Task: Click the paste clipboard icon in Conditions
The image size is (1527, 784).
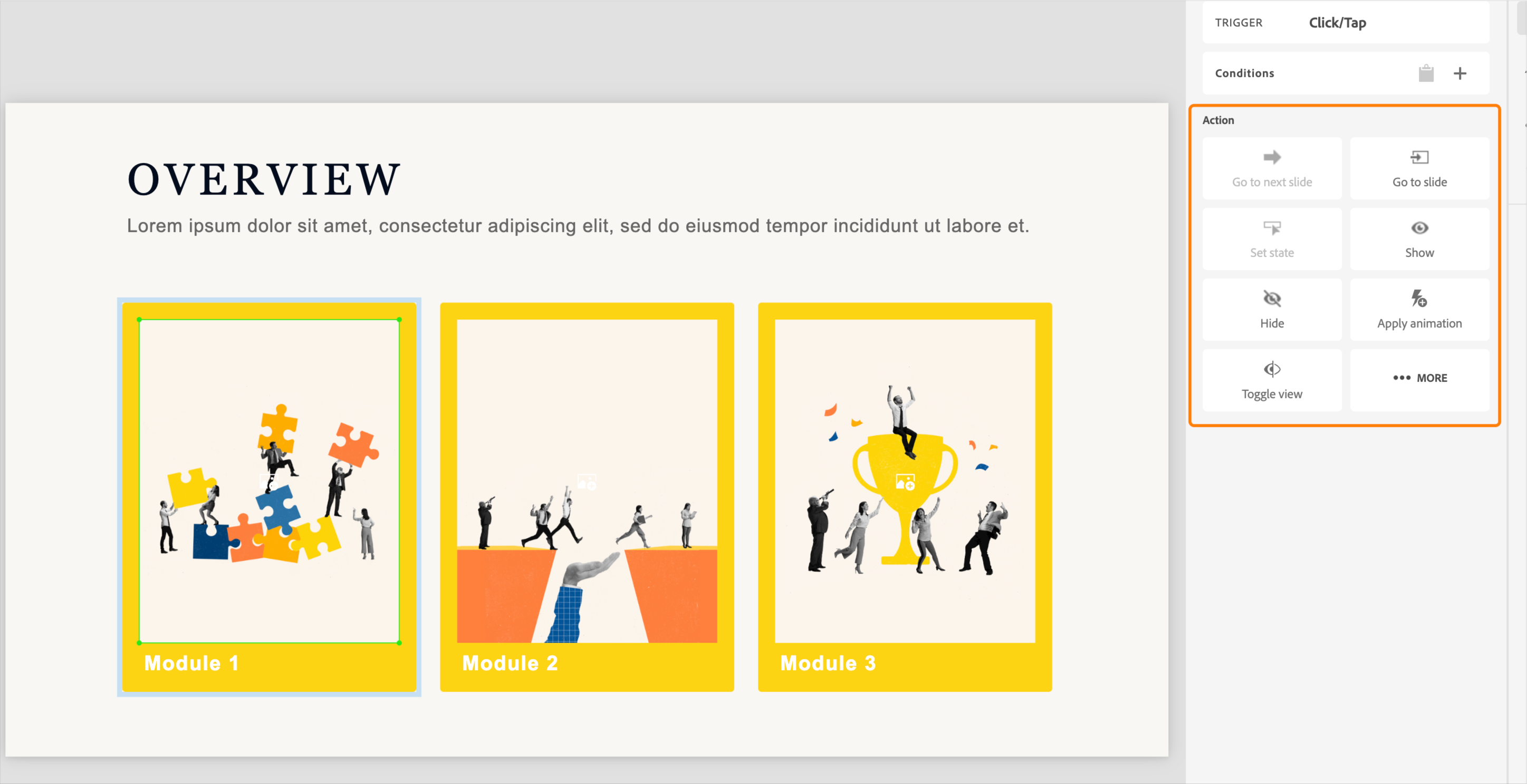Action: pyautogui.click(x=1426, y=73)
